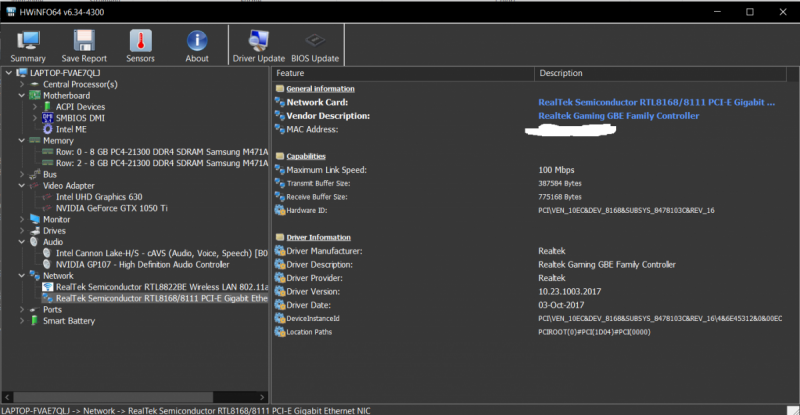Select the LAPTOP-FVAE7QLJ root computer node
The image size is (800, 415).
pyautogui.click(x=65, y=73)
